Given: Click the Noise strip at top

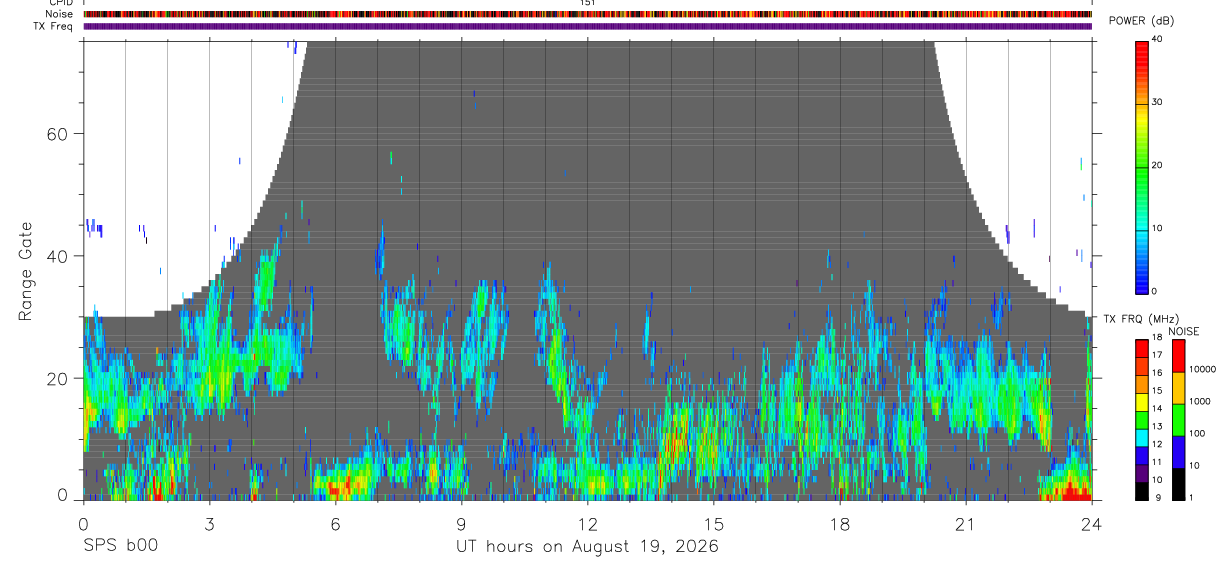Looking at the screenshot, I should pyautogui.click(x=587, y=14).
